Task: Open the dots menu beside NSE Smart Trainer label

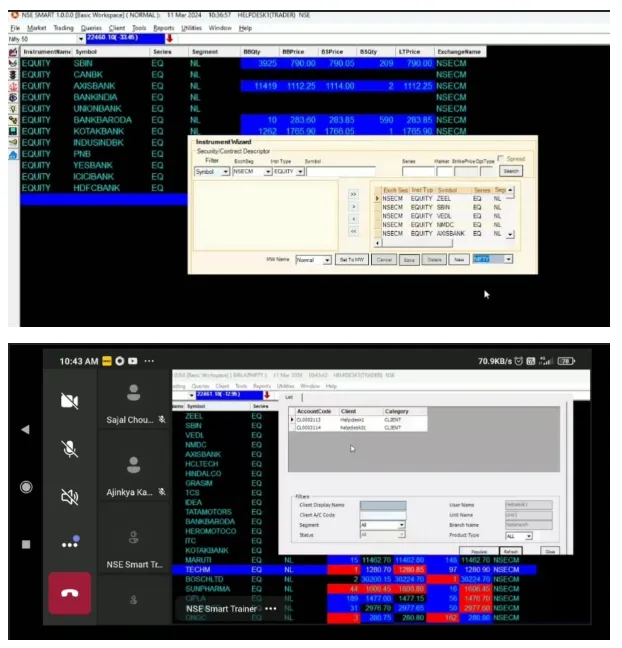Action: tap(271, 609)
